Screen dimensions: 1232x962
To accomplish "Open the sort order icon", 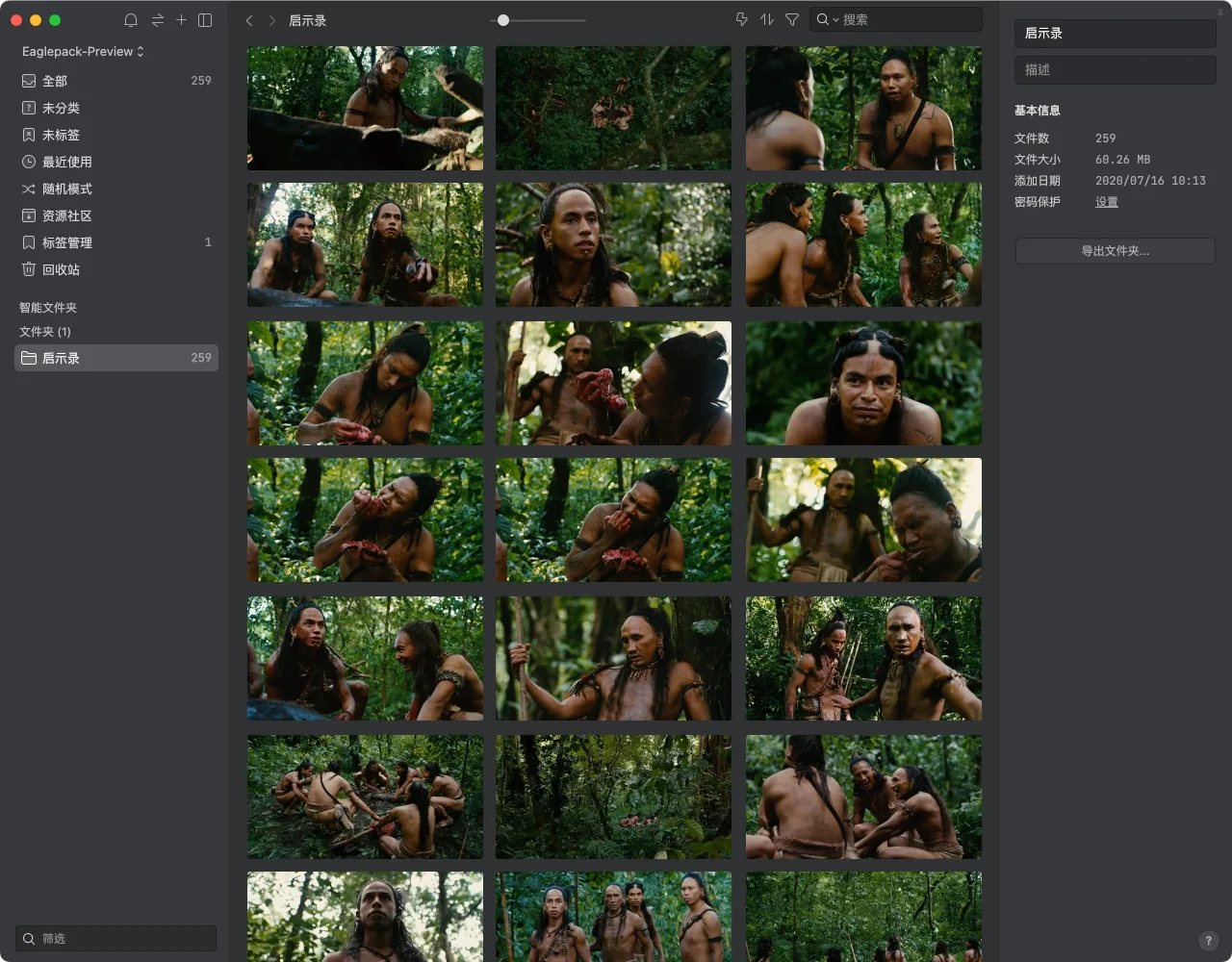I will (x=767, y=19).
